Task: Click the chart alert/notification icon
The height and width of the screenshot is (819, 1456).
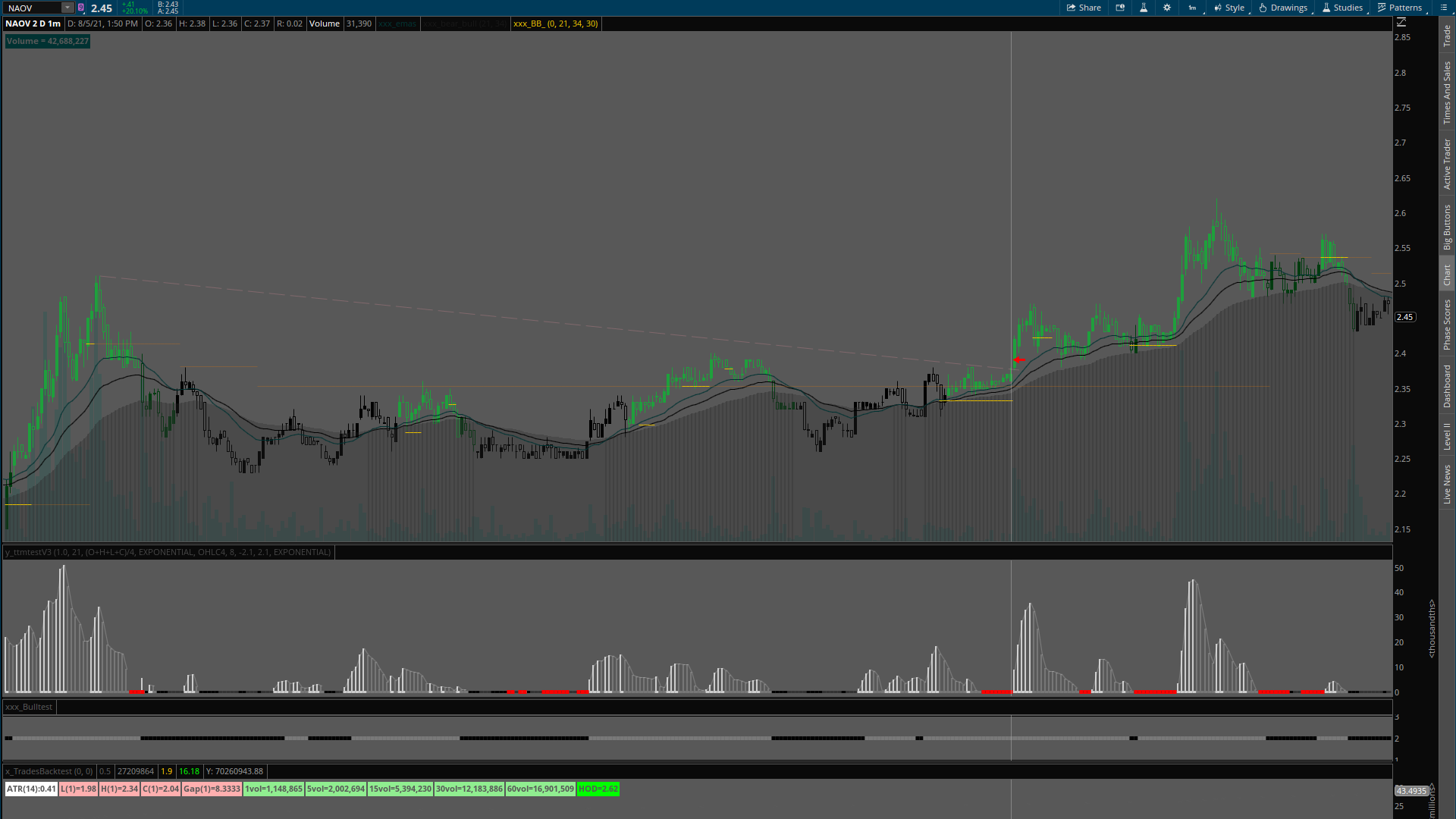Action: tap(1120, 8)
